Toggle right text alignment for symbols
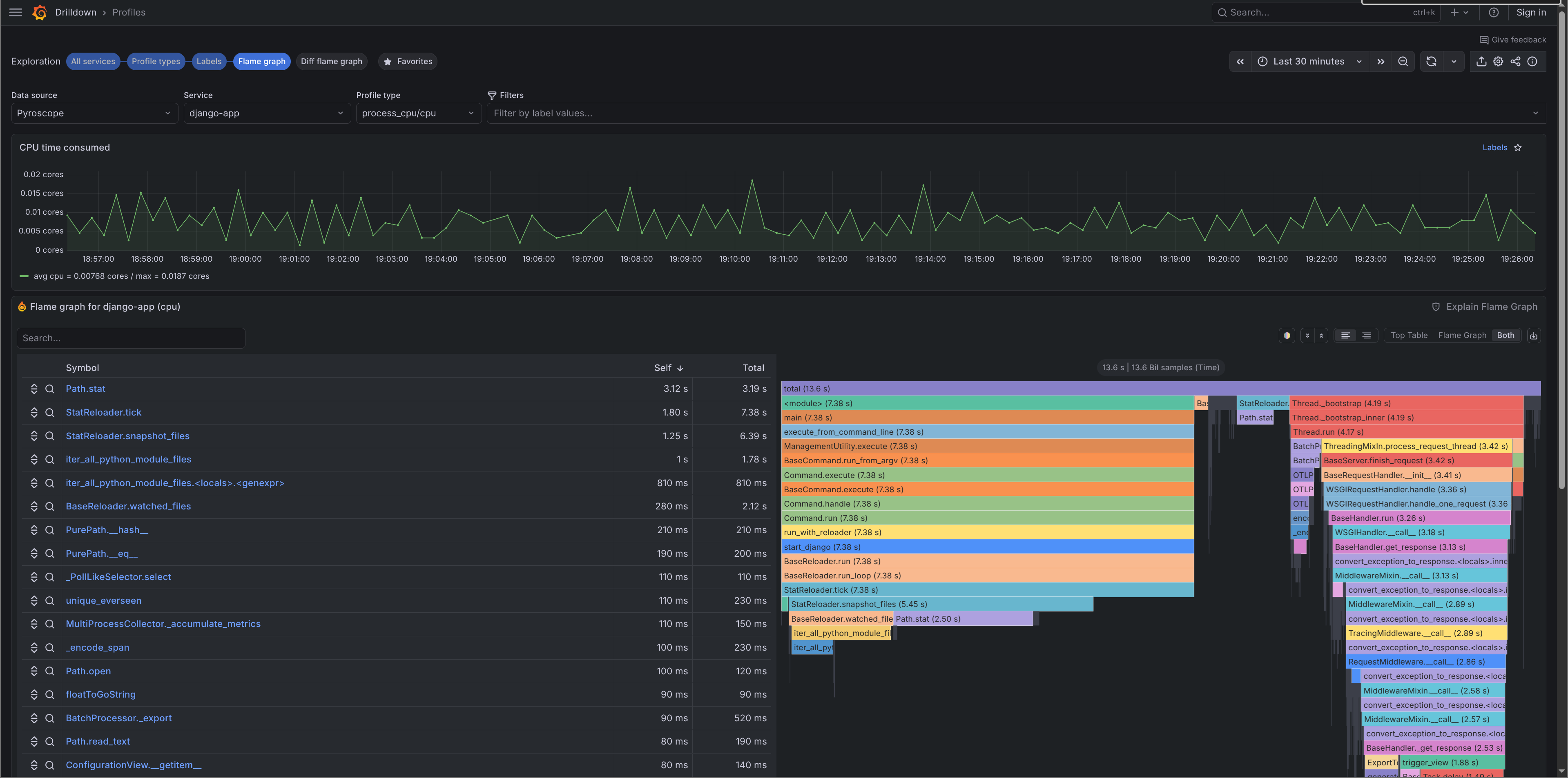 1367,335
